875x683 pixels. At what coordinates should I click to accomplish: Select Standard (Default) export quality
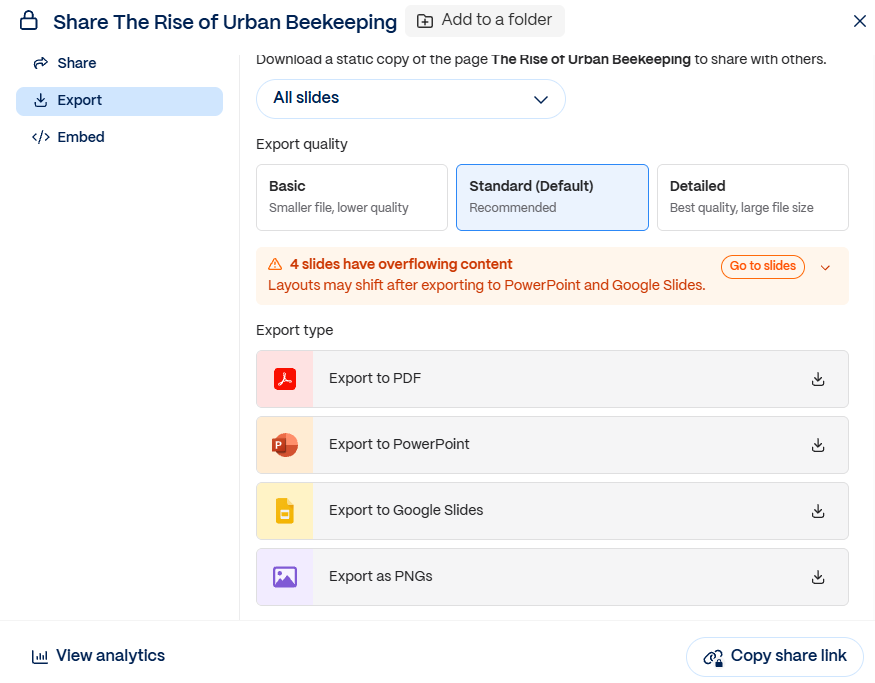point(552,197)
